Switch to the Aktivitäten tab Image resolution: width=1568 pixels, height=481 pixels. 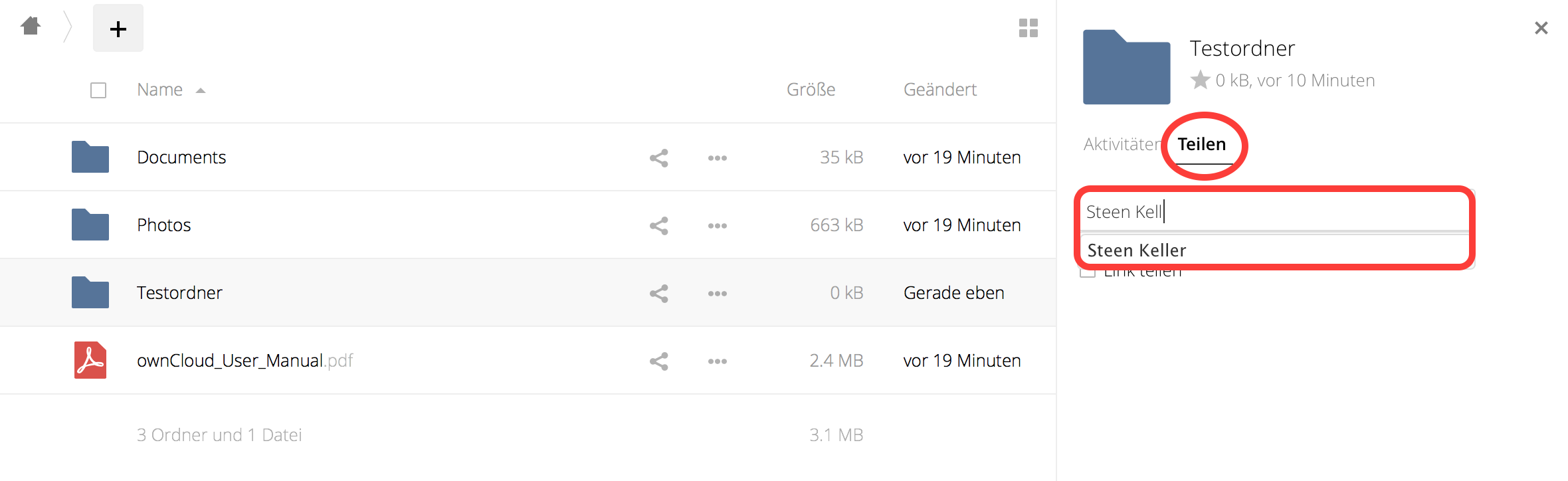(1122, 144)
